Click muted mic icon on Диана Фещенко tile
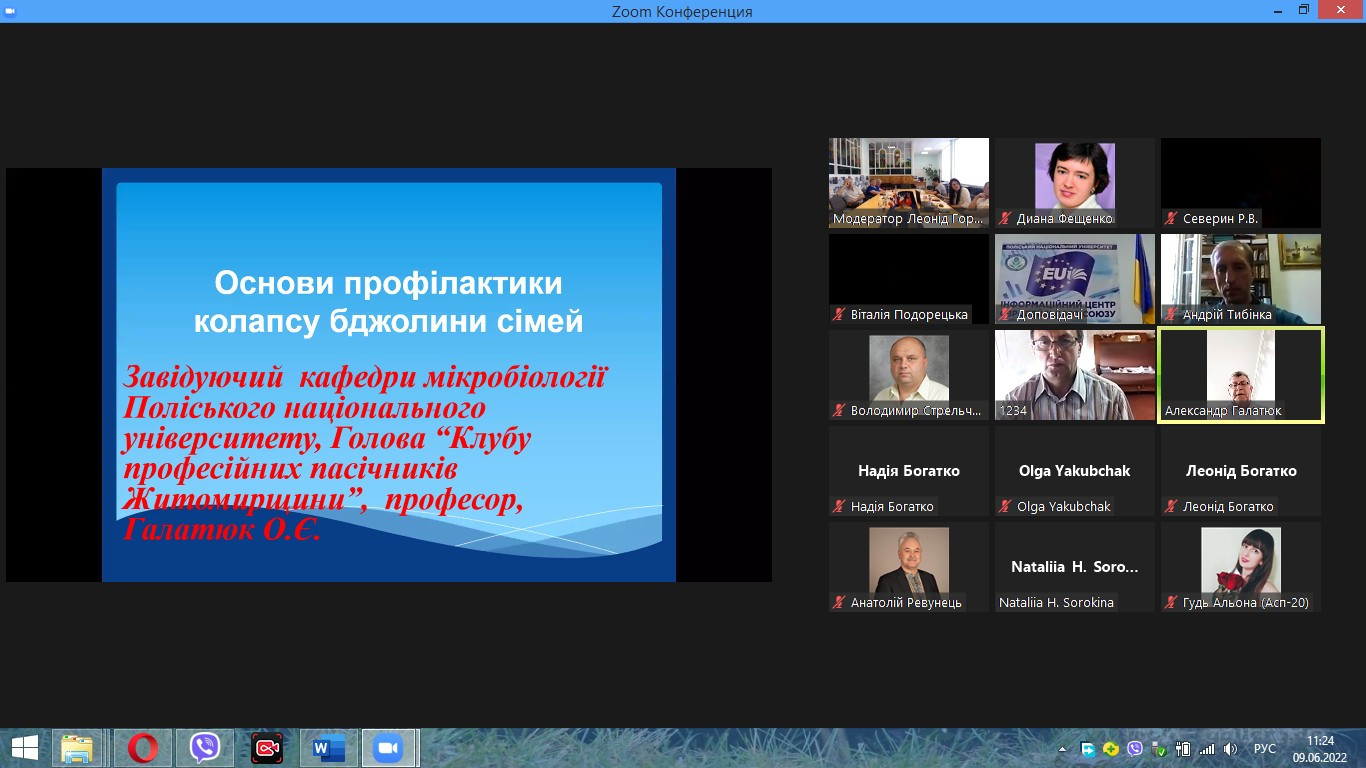The image size is (1366, 768). pos(1005,219)
